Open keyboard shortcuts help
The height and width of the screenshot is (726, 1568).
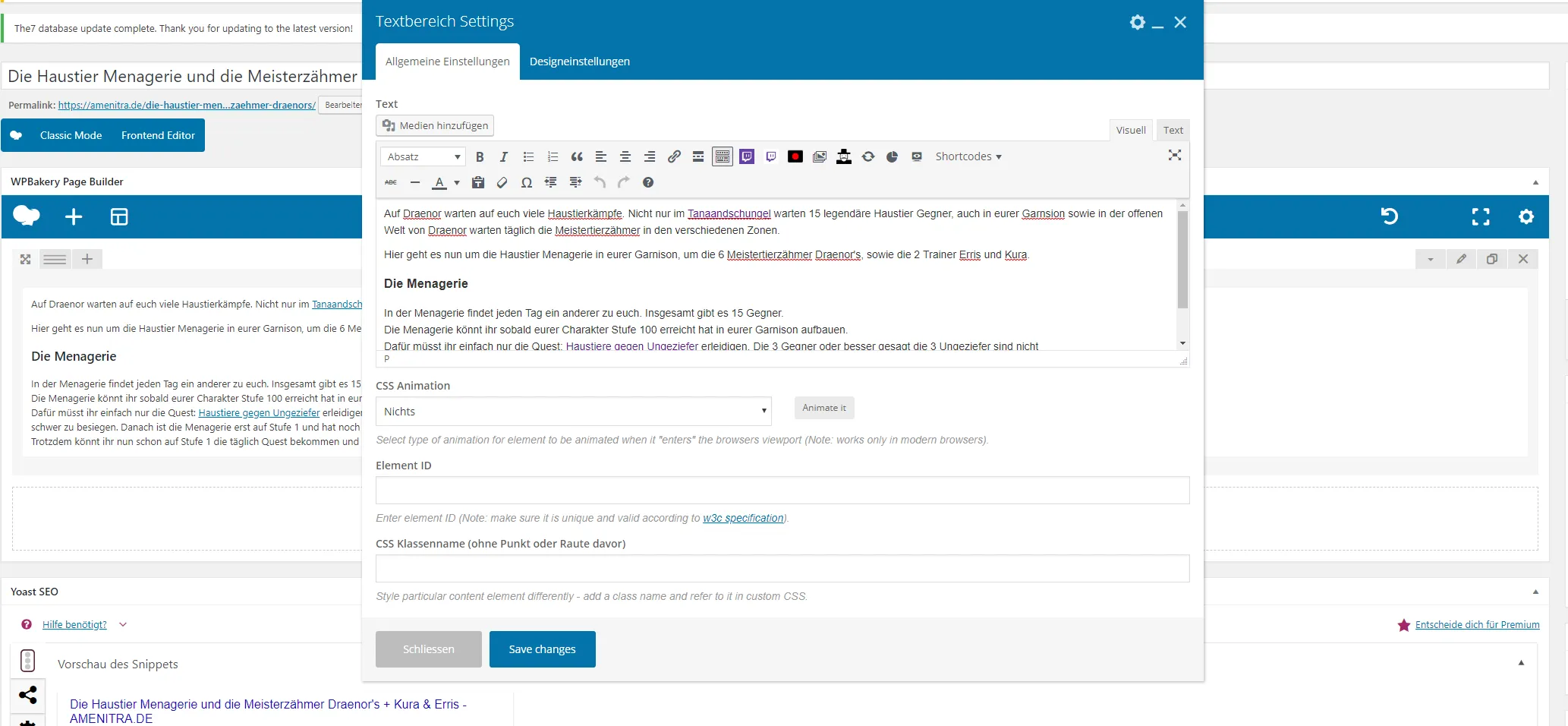648,182
